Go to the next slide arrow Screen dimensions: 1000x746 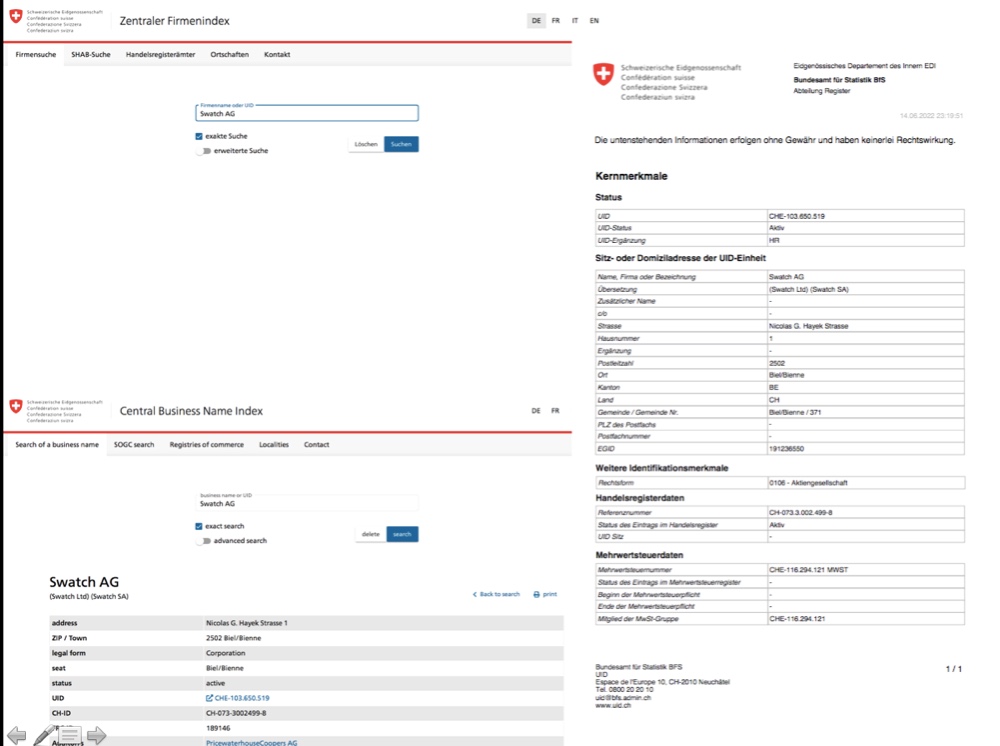pos(96,735)
